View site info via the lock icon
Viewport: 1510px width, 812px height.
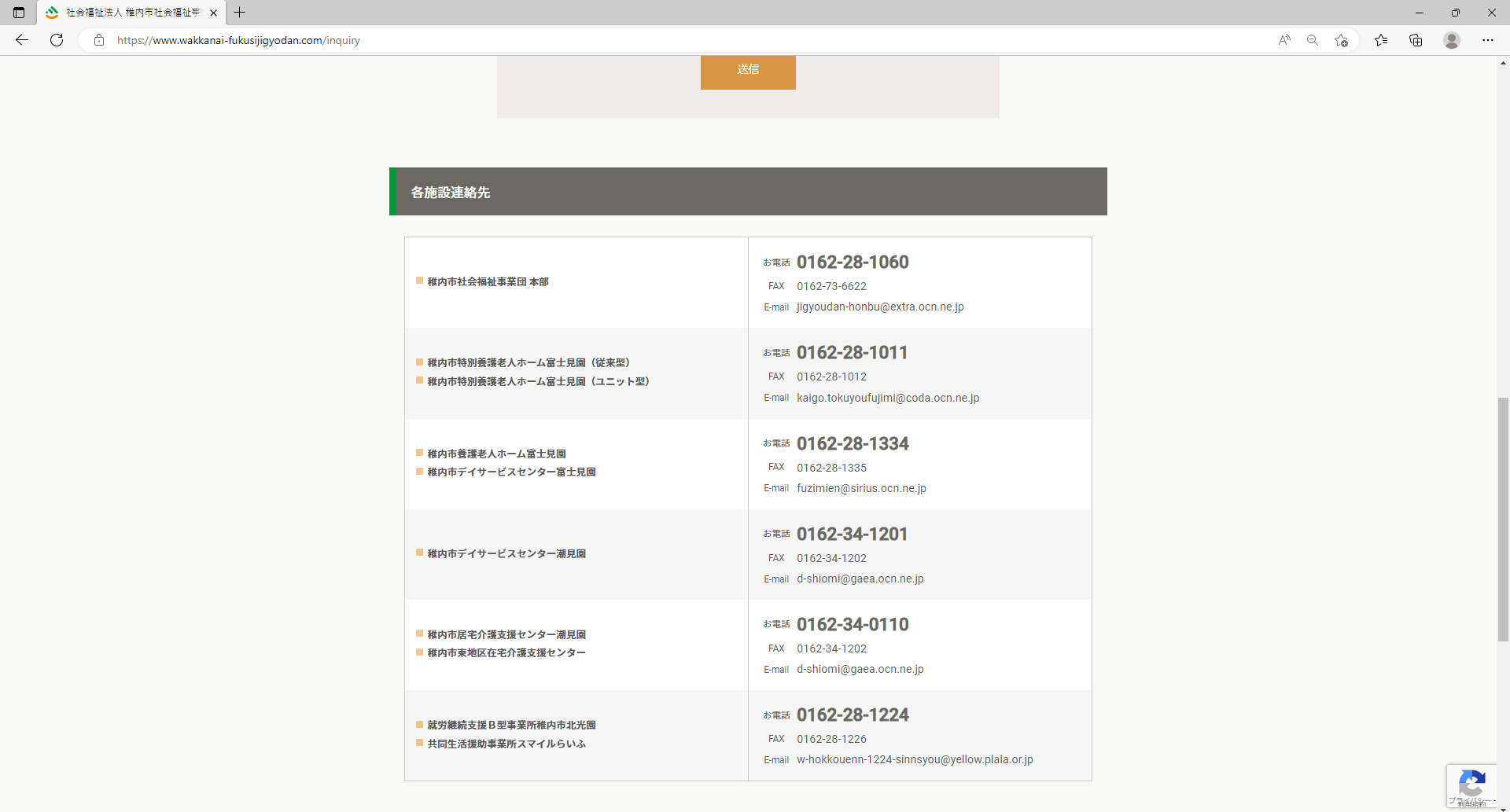click(99, 40)
